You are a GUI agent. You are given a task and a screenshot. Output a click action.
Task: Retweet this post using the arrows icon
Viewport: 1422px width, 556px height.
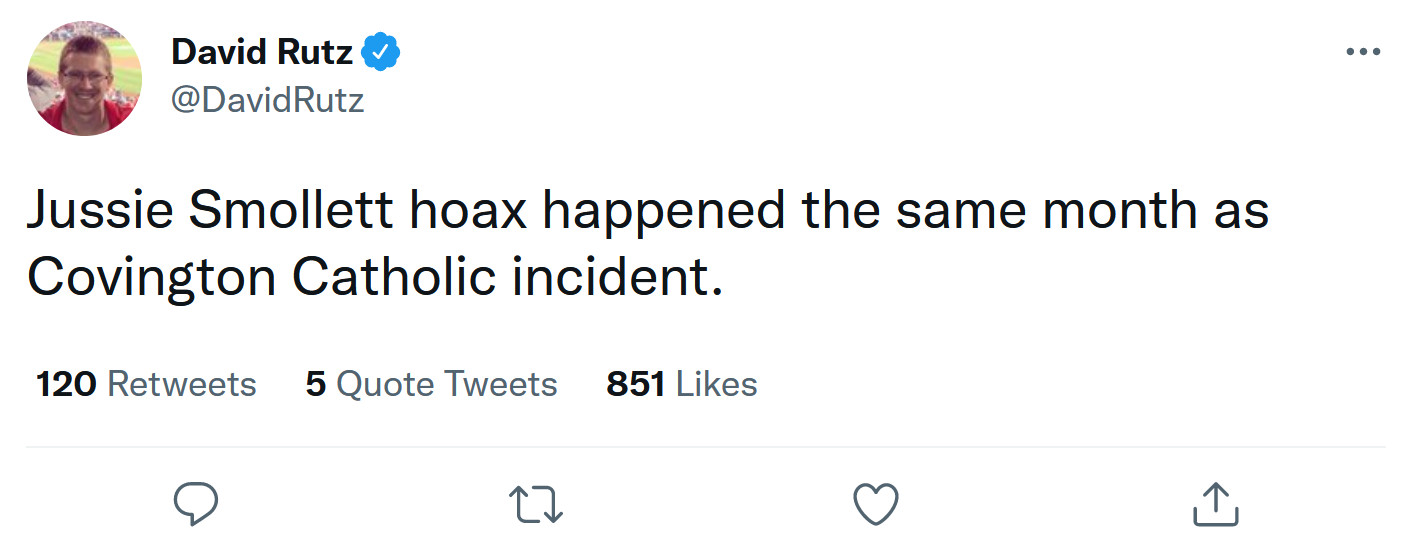[537, 504]
